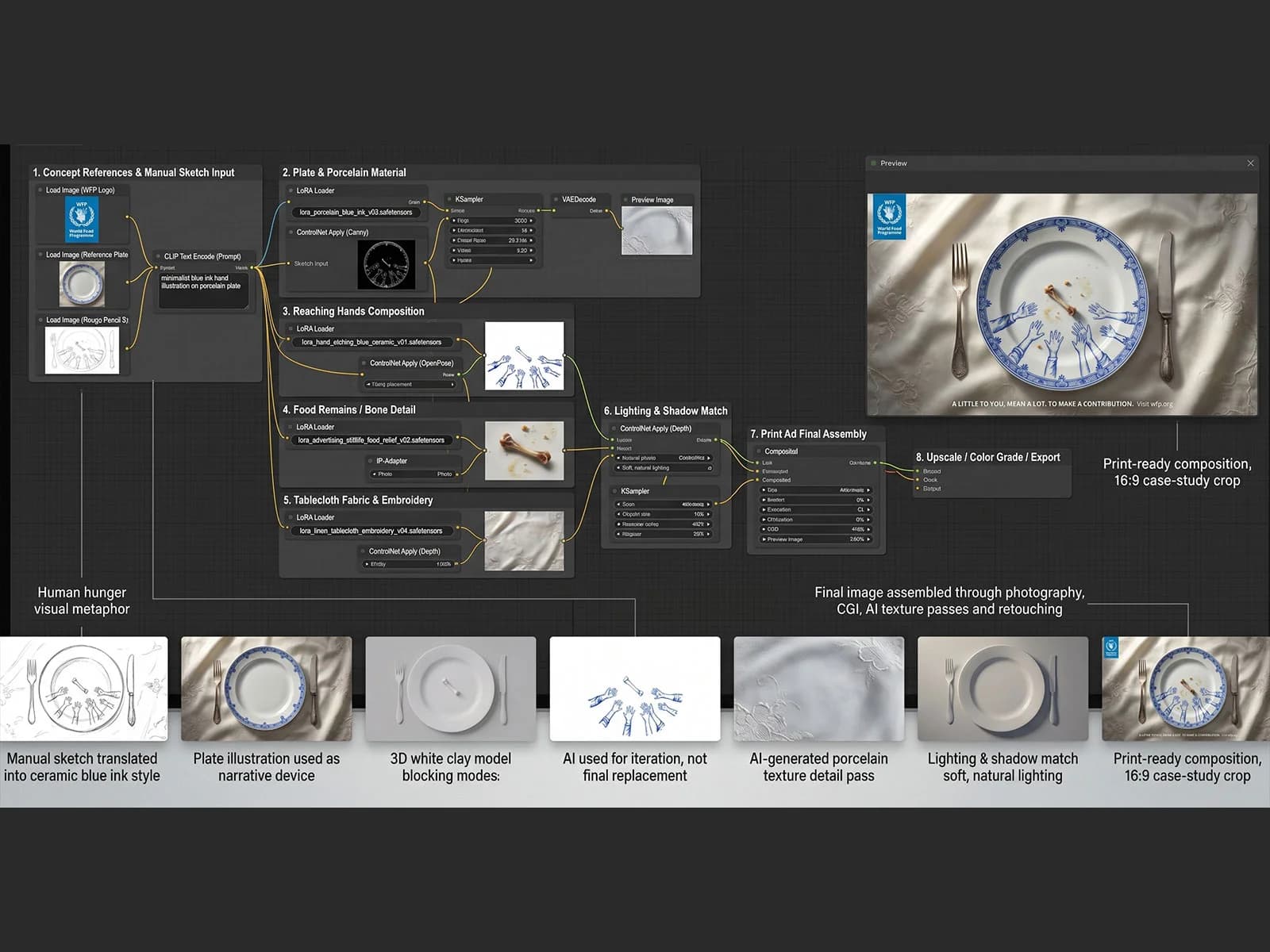Screen dimensions: 1270x952
Task: Close the Preview panel with the X
Action: (x=1250, y=163)
